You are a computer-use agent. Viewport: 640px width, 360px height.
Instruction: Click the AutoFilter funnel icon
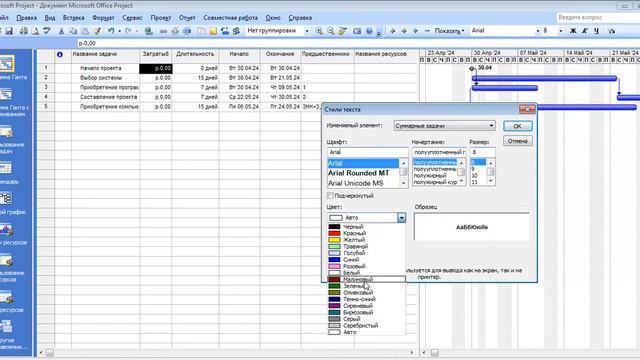(611, 31)
